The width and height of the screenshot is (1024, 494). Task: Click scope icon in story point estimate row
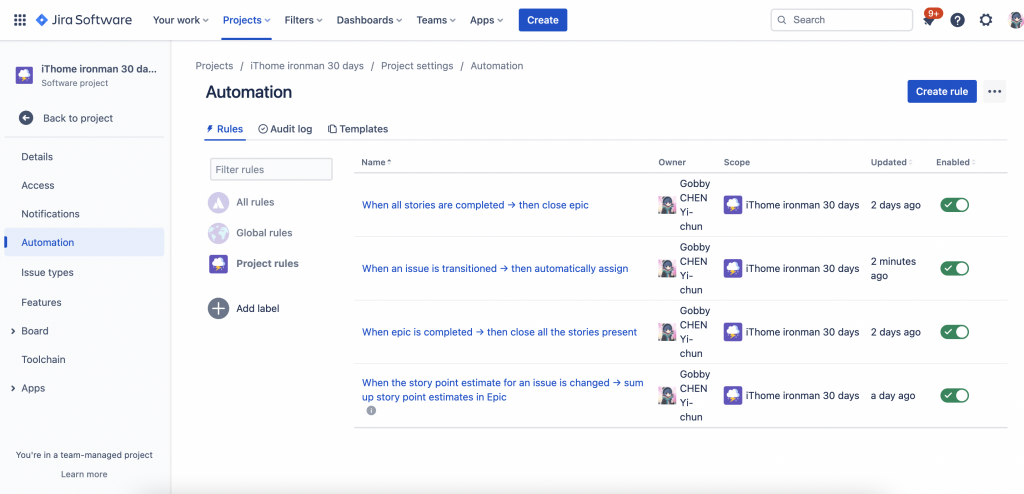point(733,396)
